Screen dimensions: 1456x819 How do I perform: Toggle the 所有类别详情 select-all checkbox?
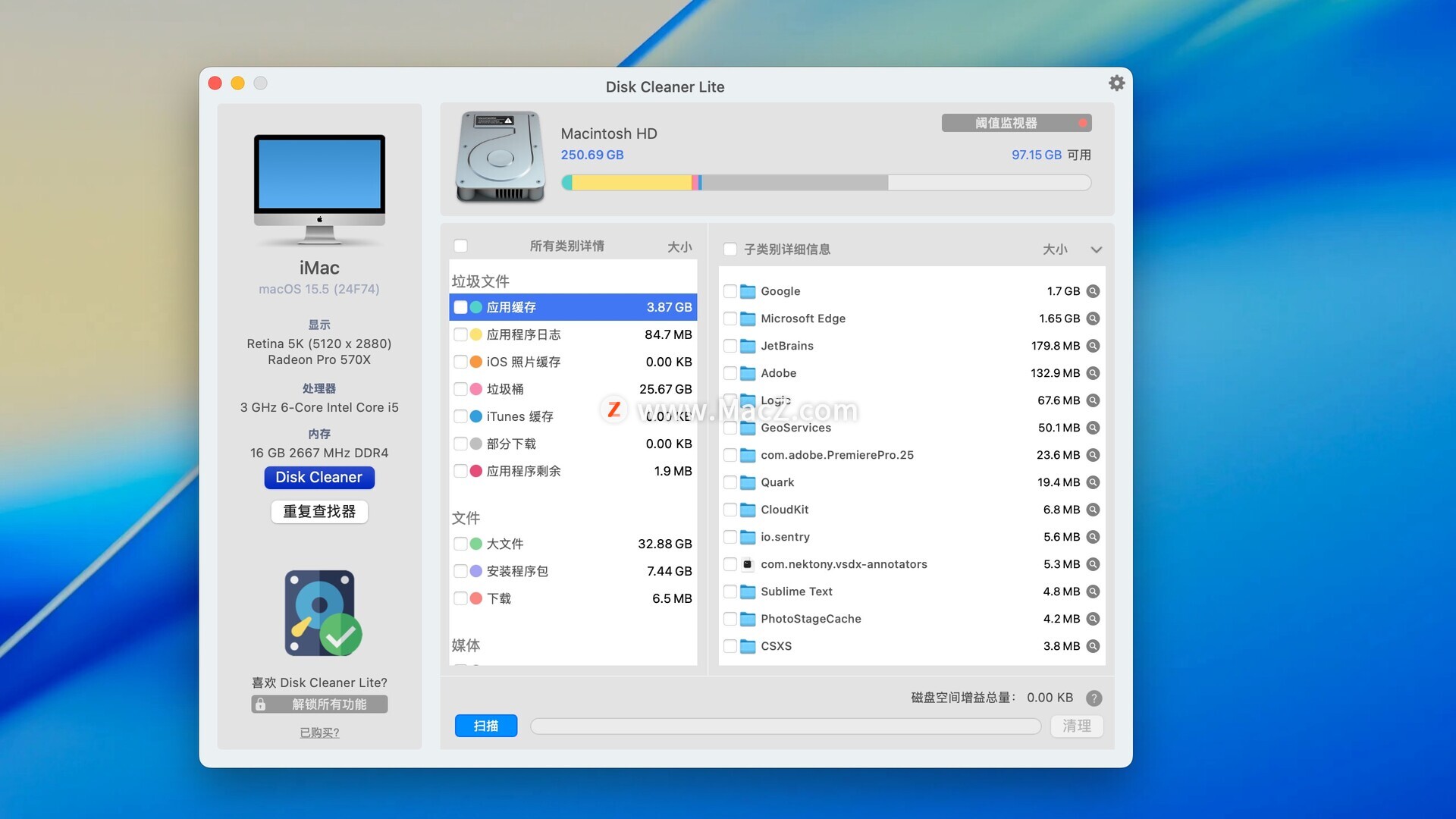(x=460, y=246)
